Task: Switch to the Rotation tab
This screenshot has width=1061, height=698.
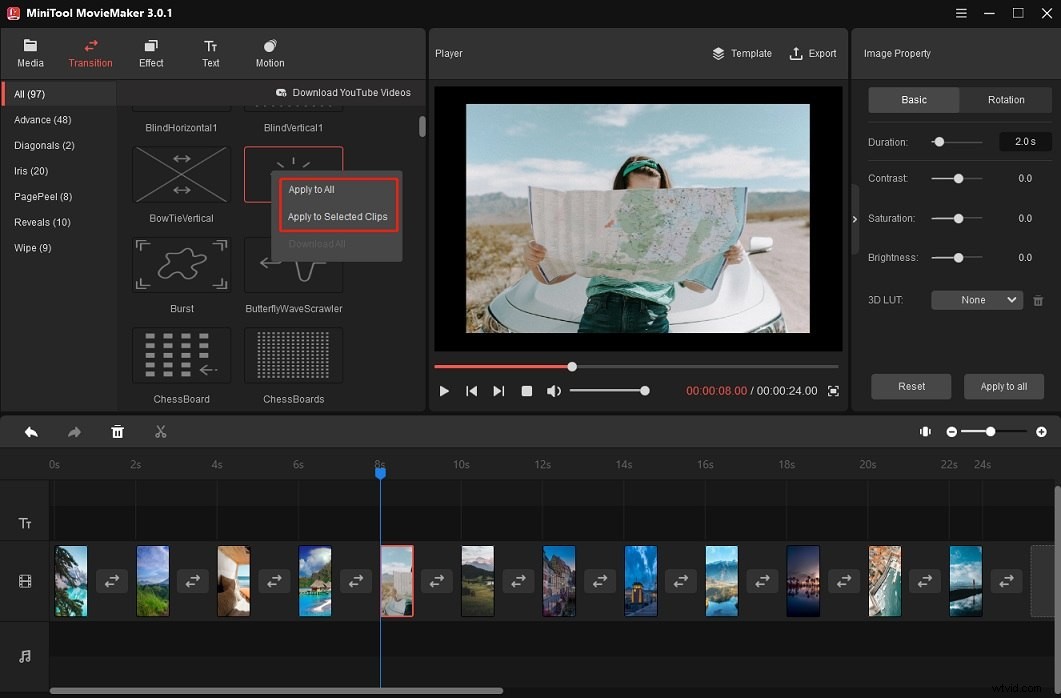Action: 1006,99
